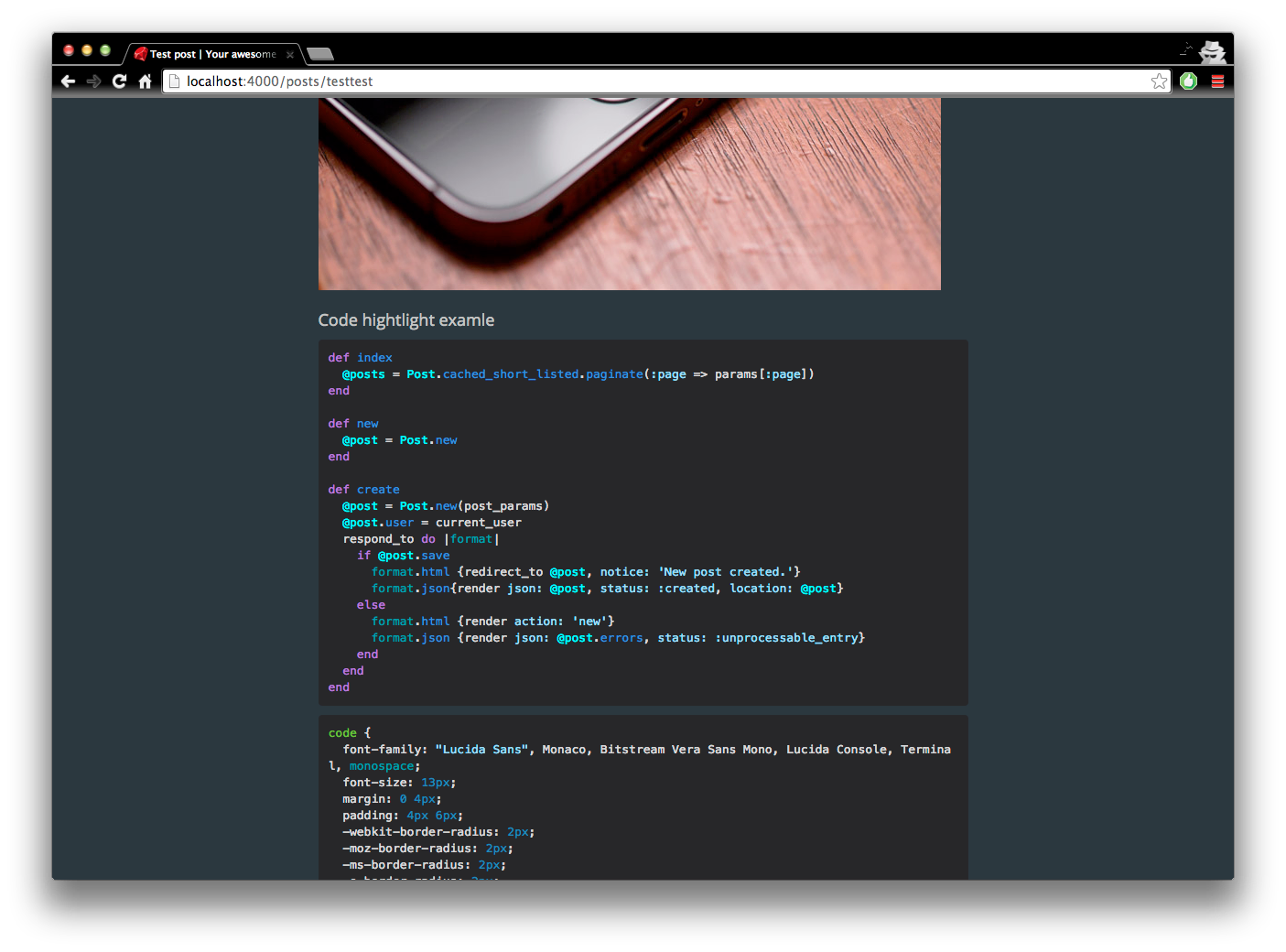Screen dimensions: 1286x952
Task: Bookmark the page via the star icon
Action: pyautogui.click(x=1159, y=81)
